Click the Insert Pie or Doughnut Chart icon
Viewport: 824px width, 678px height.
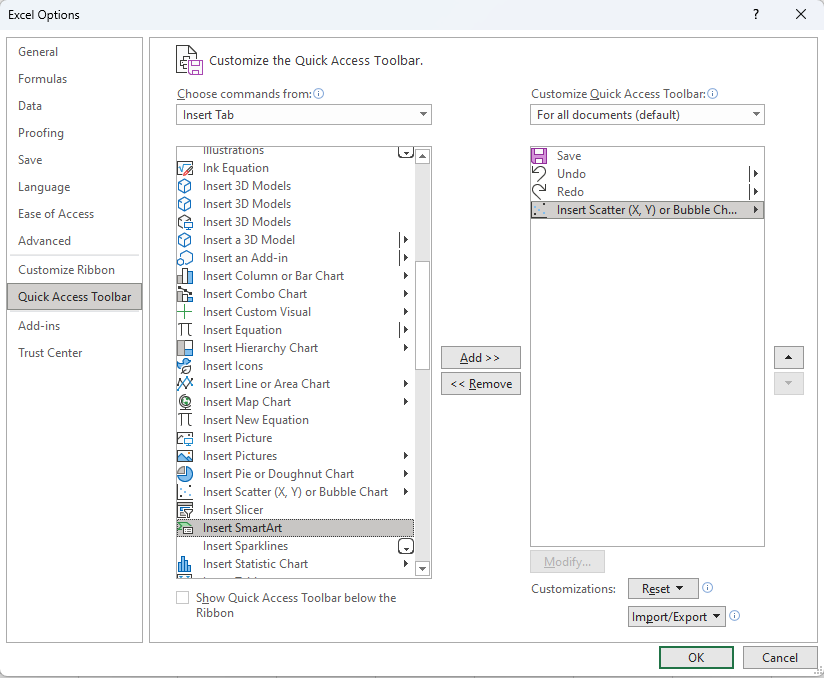(185, 474)
